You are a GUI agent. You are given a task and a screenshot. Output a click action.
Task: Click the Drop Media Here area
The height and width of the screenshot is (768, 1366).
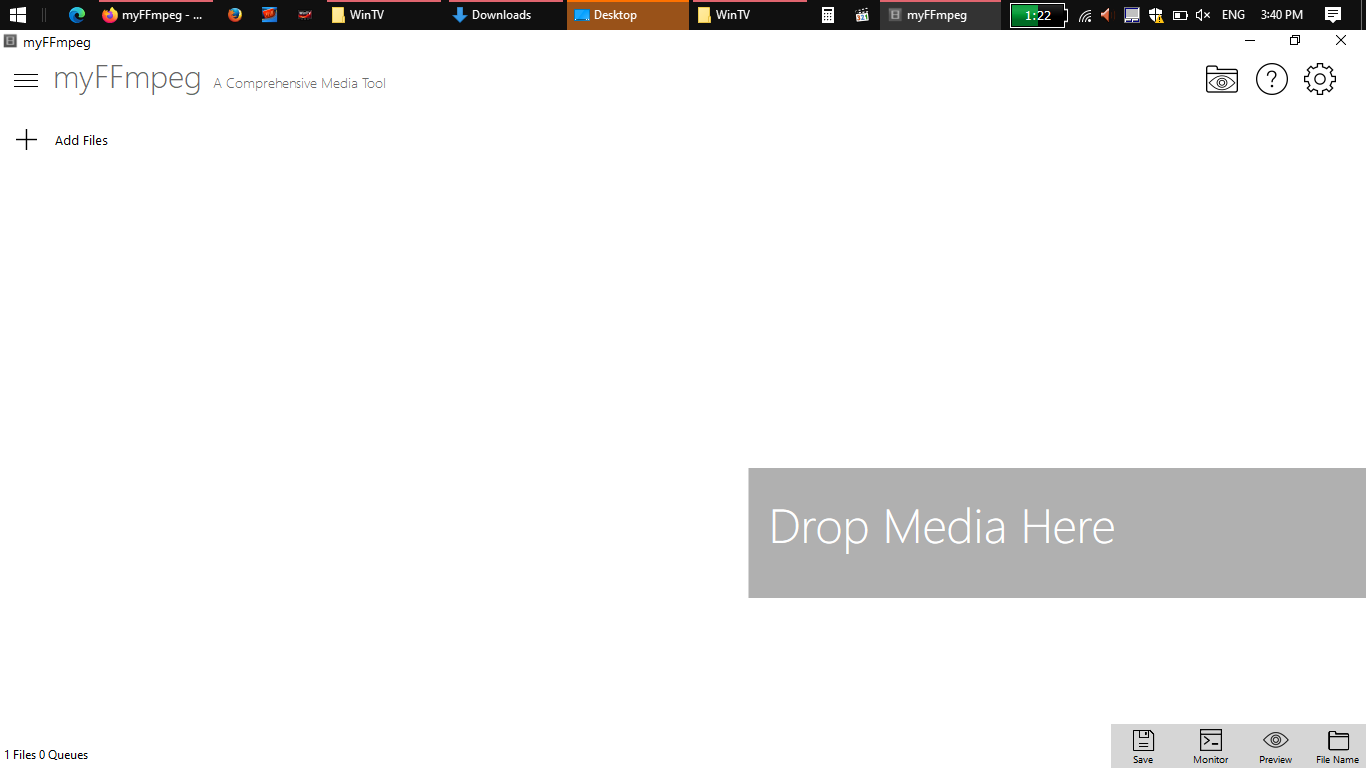click(1057, 533)
